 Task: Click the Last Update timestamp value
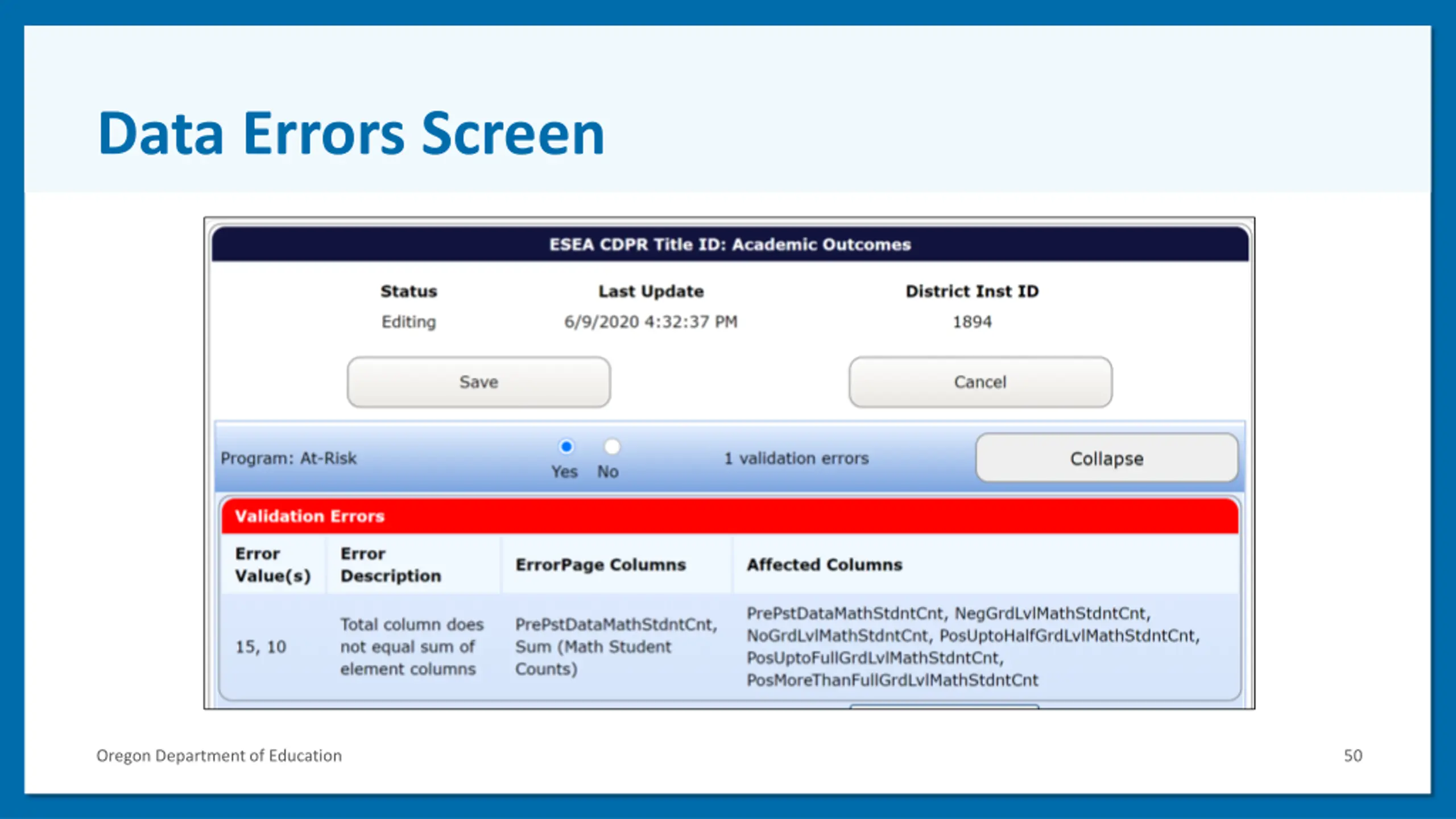point(651,322)
